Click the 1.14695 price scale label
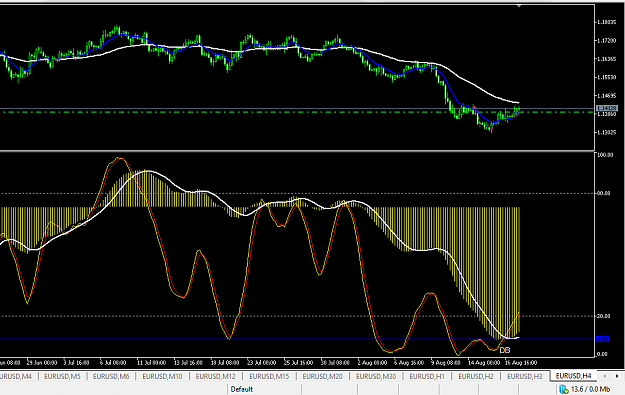Viewport: 625px width, 395px height. point(607,96)
